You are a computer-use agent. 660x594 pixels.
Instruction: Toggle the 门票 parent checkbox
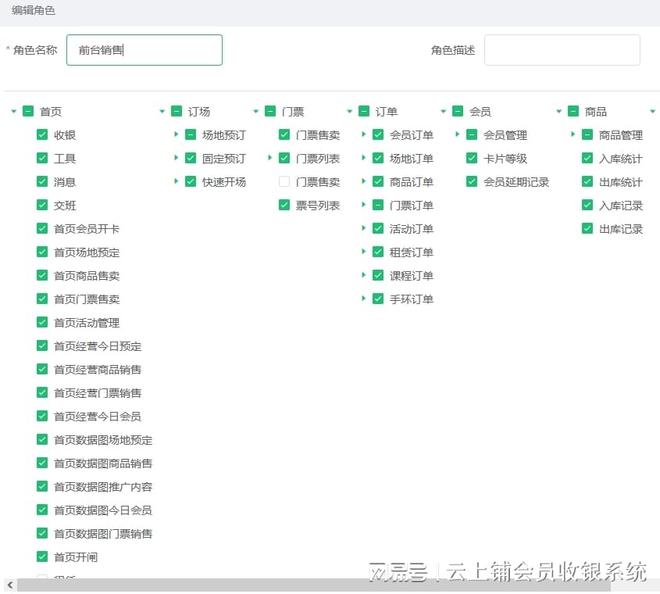click(x=270, y=112)
